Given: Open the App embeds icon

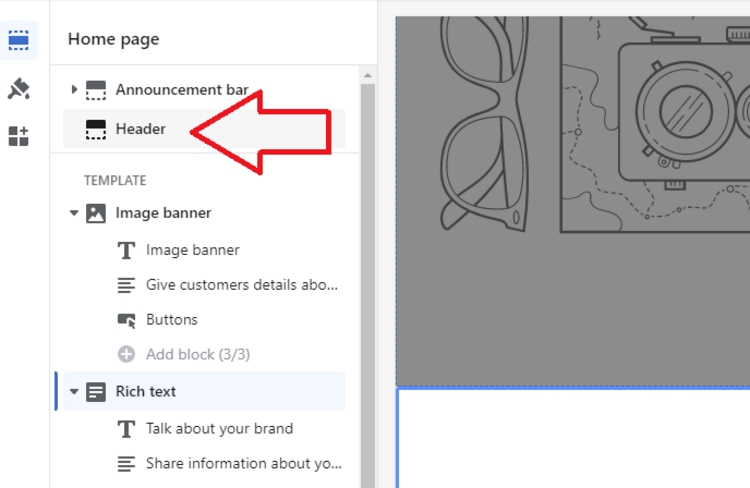Looking at the screenshot, I should pyautogui.click(x=19, y=136).
